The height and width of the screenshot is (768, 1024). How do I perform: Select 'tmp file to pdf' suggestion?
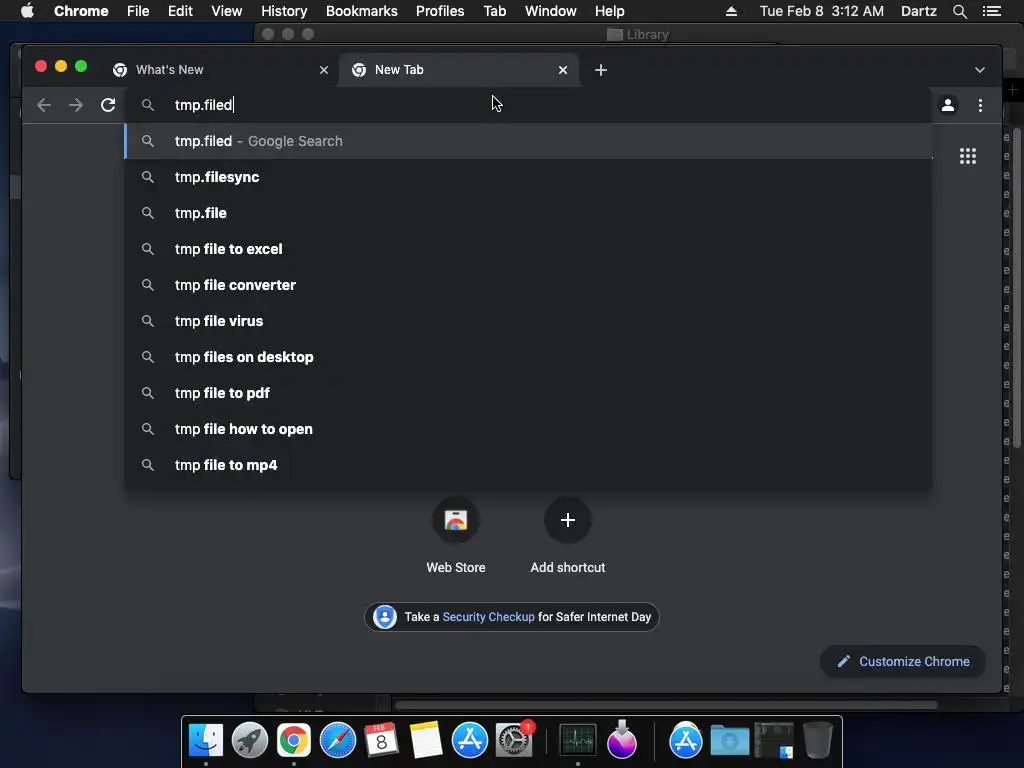pos(528,392)
